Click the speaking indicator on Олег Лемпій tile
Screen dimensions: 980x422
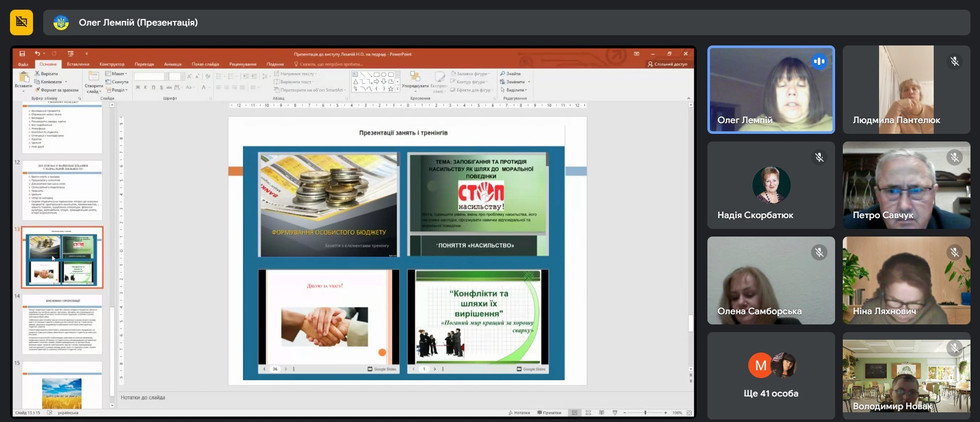tap(819, 61)
